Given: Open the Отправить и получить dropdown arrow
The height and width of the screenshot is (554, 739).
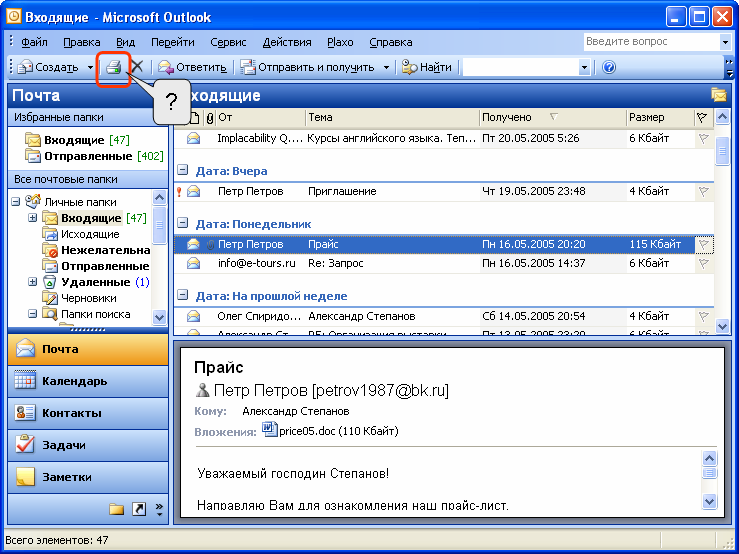Looking at the screenshot, I should (386, 67).
